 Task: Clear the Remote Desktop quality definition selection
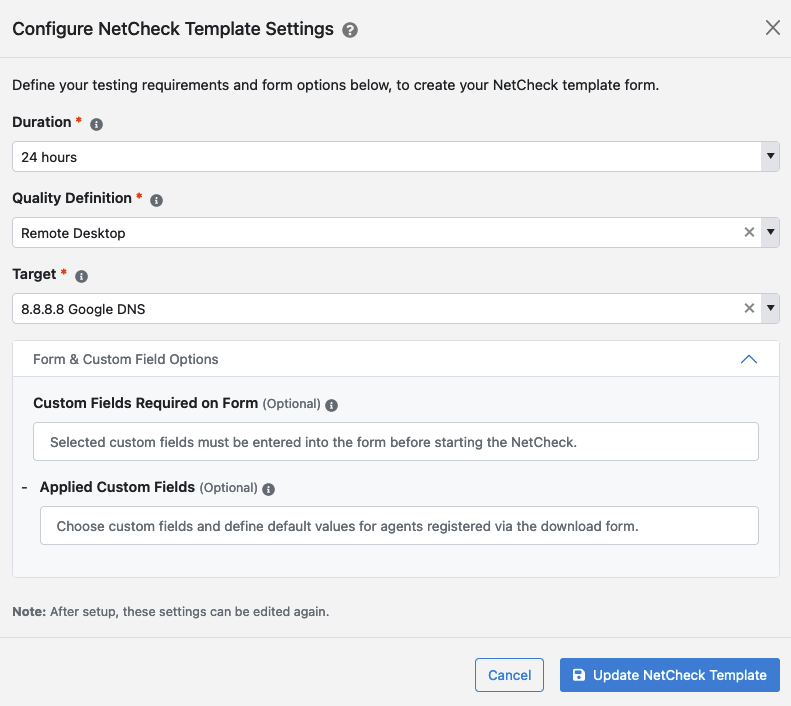click(x=749, y=232)
